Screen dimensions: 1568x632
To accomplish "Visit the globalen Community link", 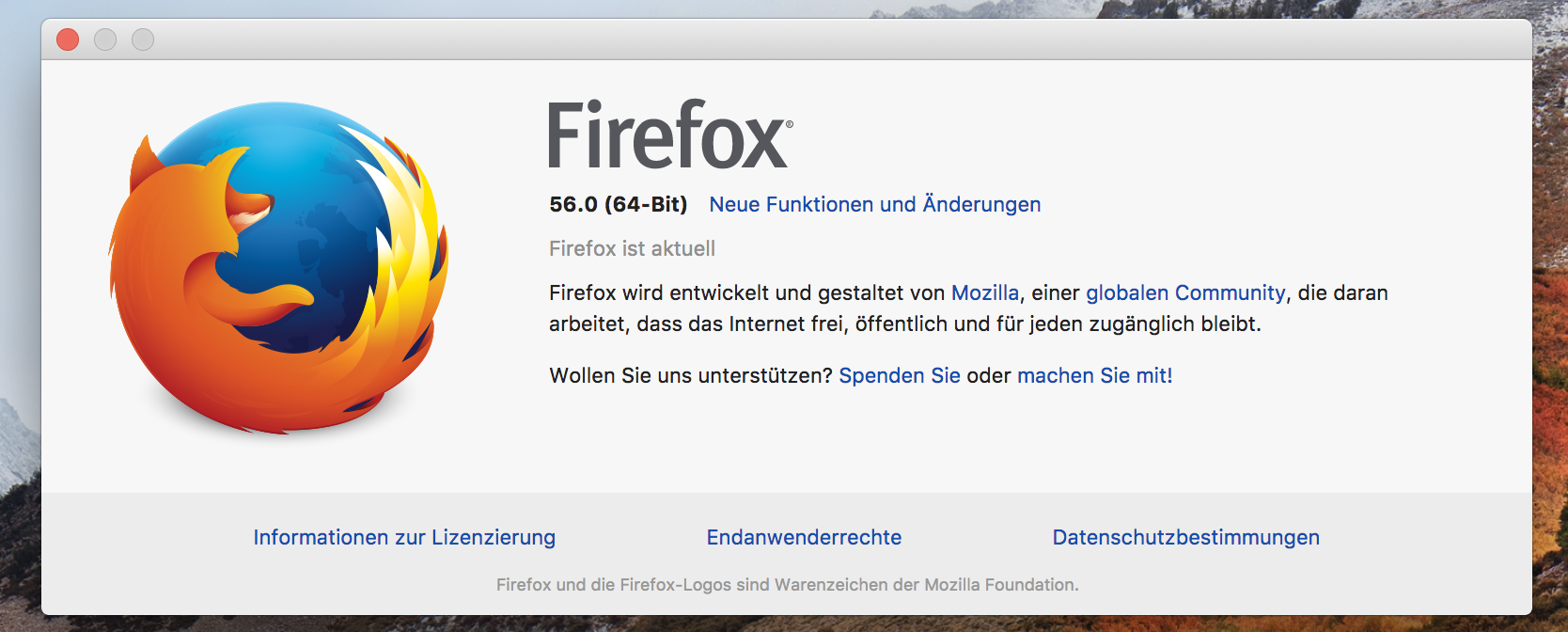I will click(x=1185, y=292).
